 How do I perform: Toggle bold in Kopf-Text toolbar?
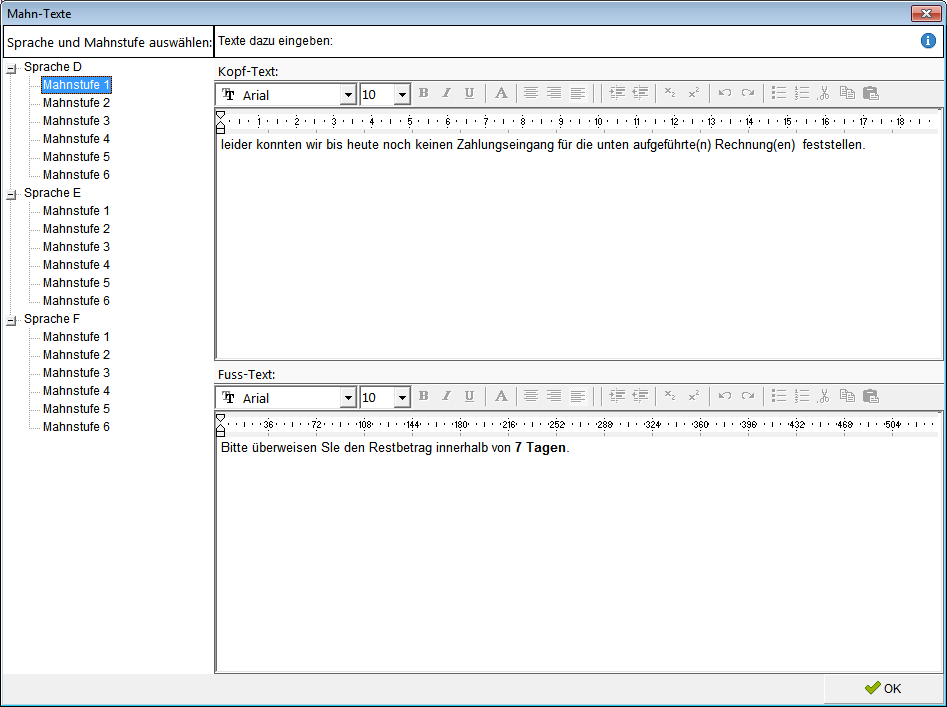pyautogui.click(x=423, y=93)
